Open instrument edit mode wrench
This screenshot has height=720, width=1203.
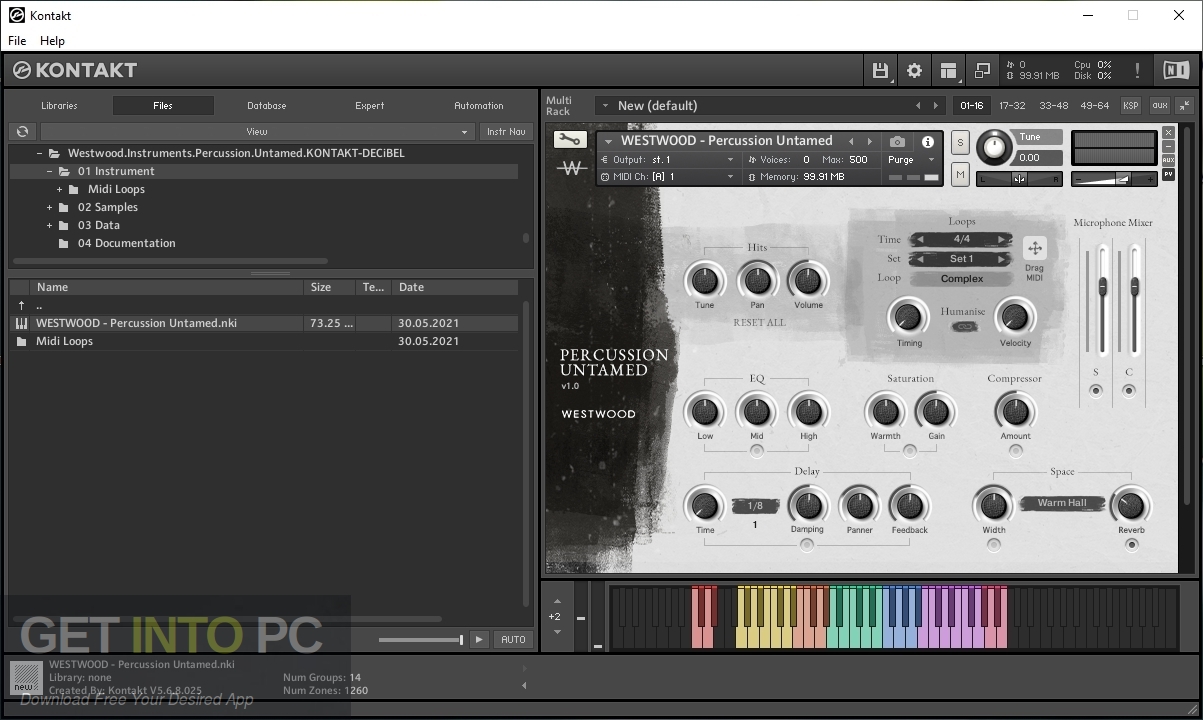pos(570,140)
